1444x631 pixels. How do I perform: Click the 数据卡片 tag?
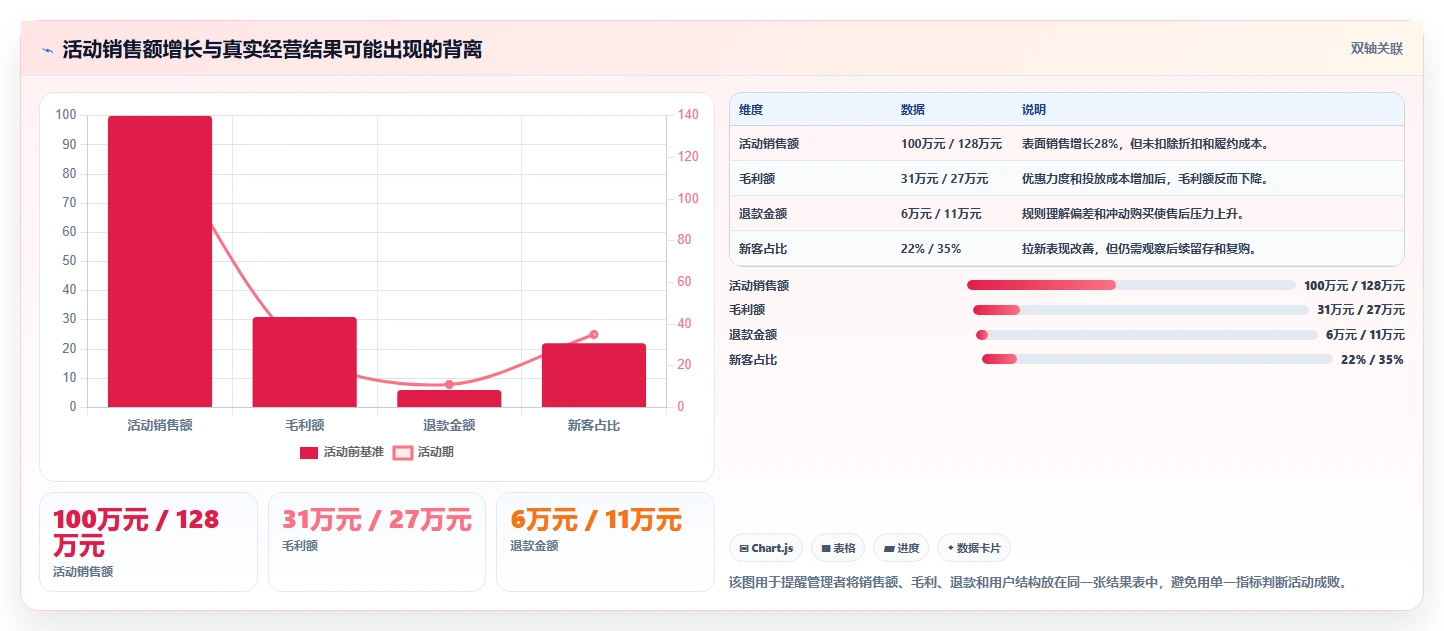pos(974,548)
